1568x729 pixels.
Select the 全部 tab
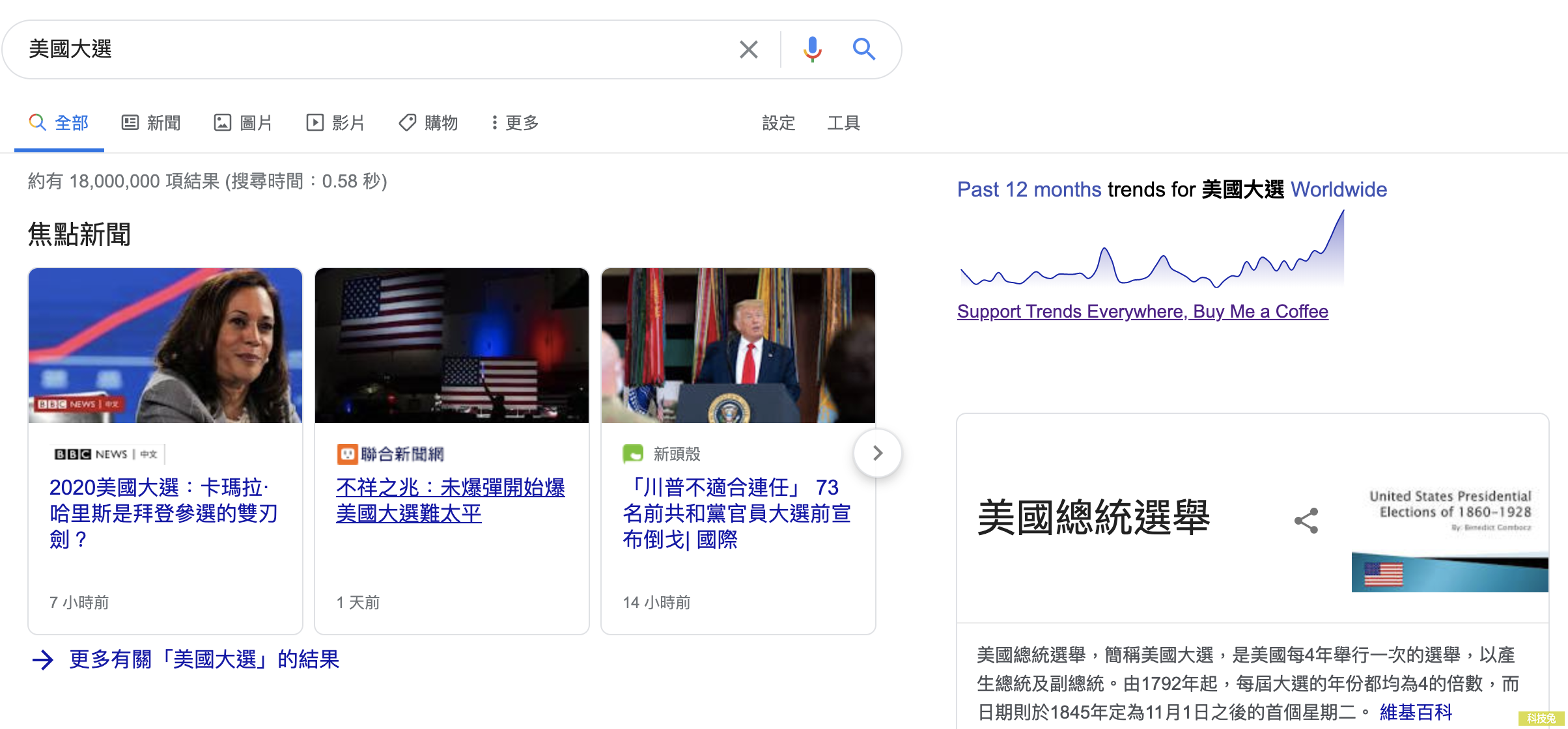click(x=59, y=123)
